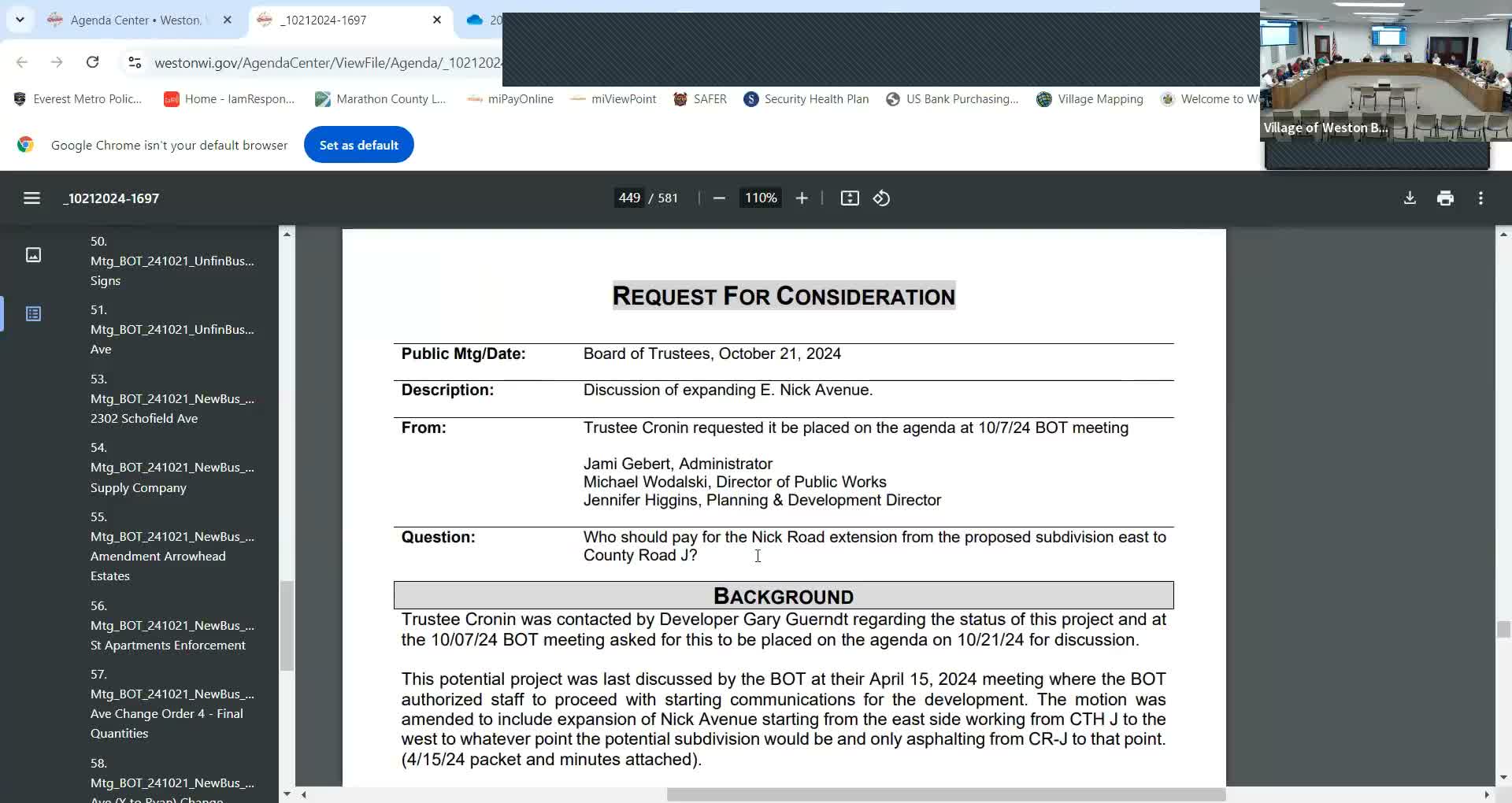Open SAFER bookmark
Screen dimensions: 1512x803
click(700, 99)
